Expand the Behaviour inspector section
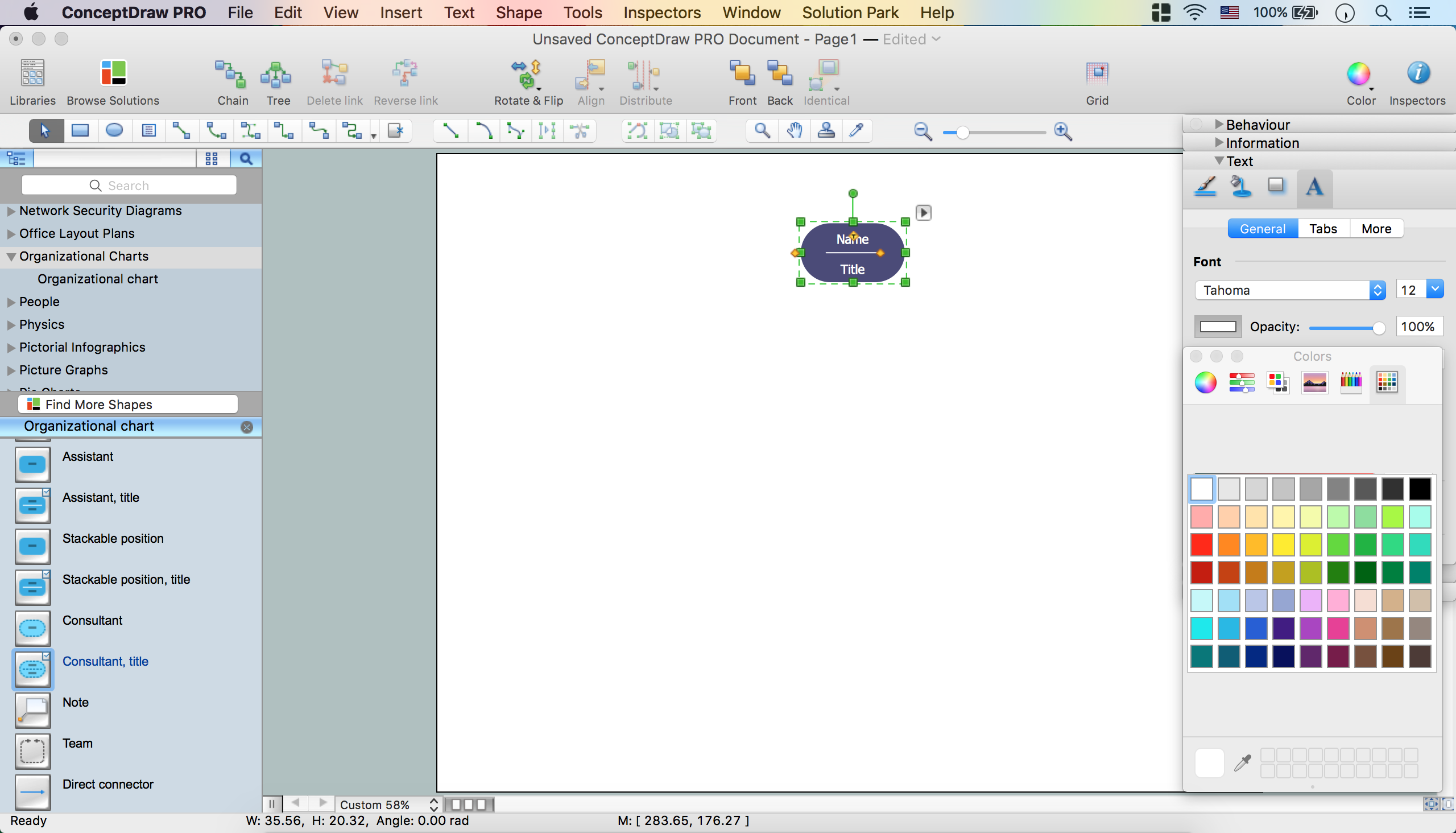The width and height of the screenshot is (1456, 833). click(x=1219, y=124)
